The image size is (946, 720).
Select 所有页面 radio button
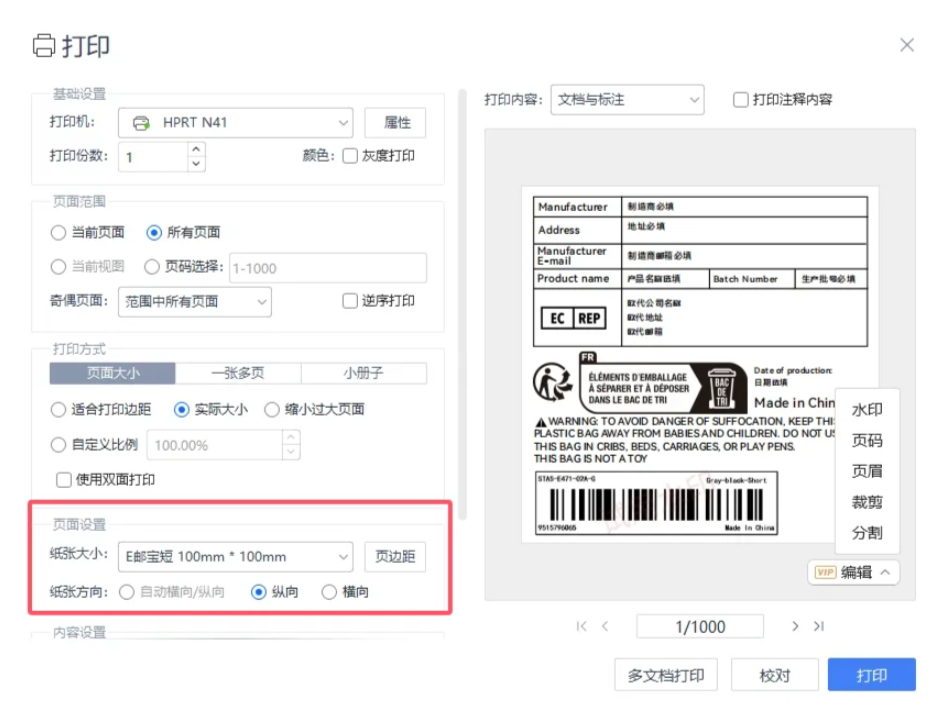point(154,232)
